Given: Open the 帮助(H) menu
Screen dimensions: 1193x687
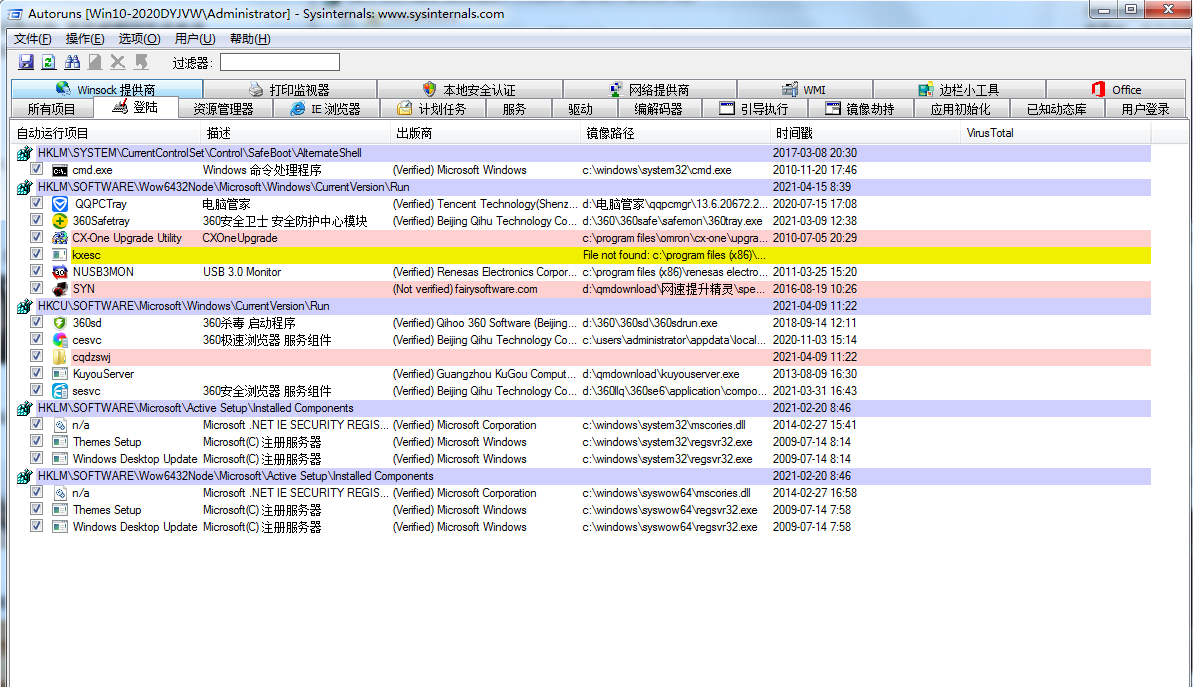Looking at the screenshot, I should coord(250,39).
